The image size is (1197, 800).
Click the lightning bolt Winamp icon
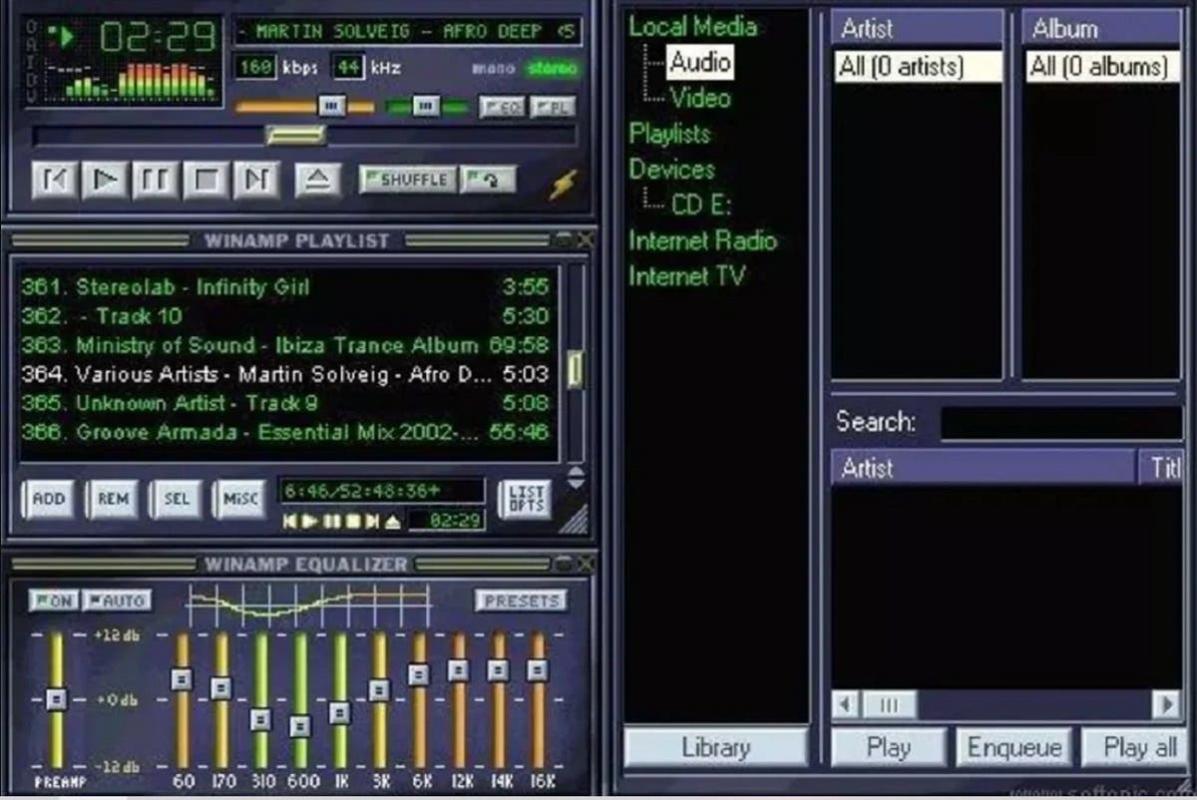(563, 184)
